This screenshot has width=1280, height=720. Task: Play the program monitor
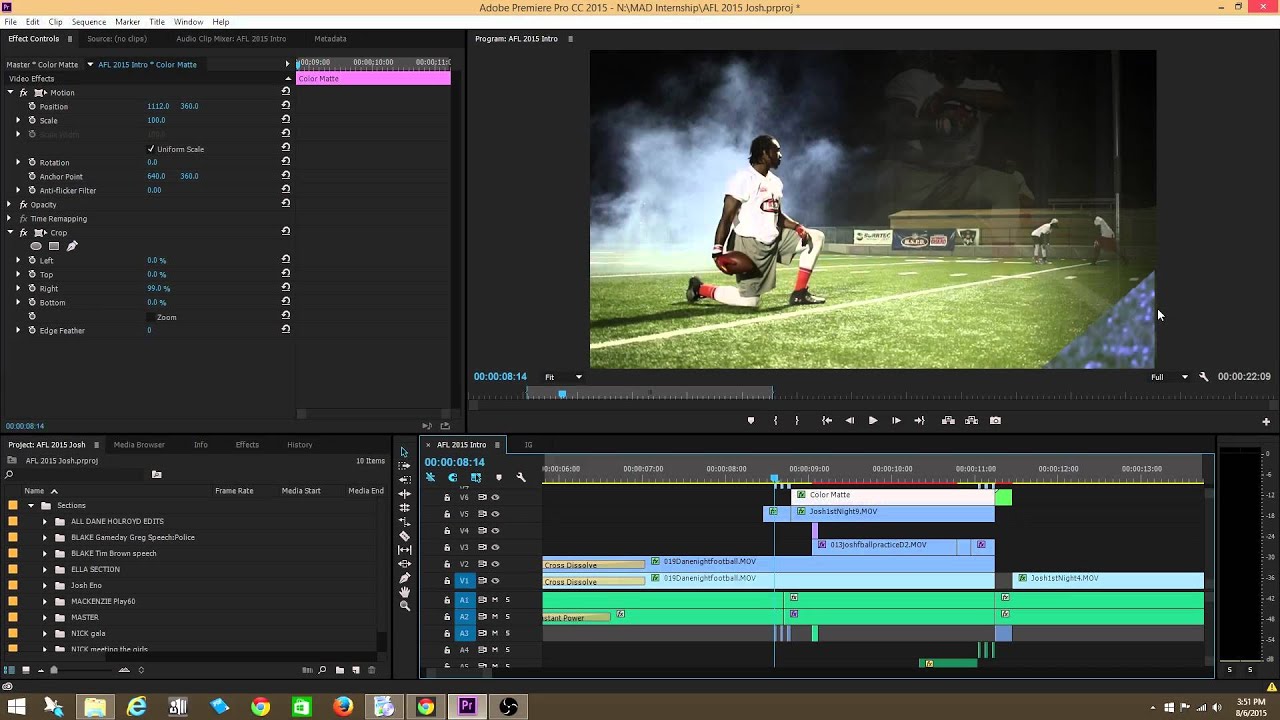tap(872, 421)
